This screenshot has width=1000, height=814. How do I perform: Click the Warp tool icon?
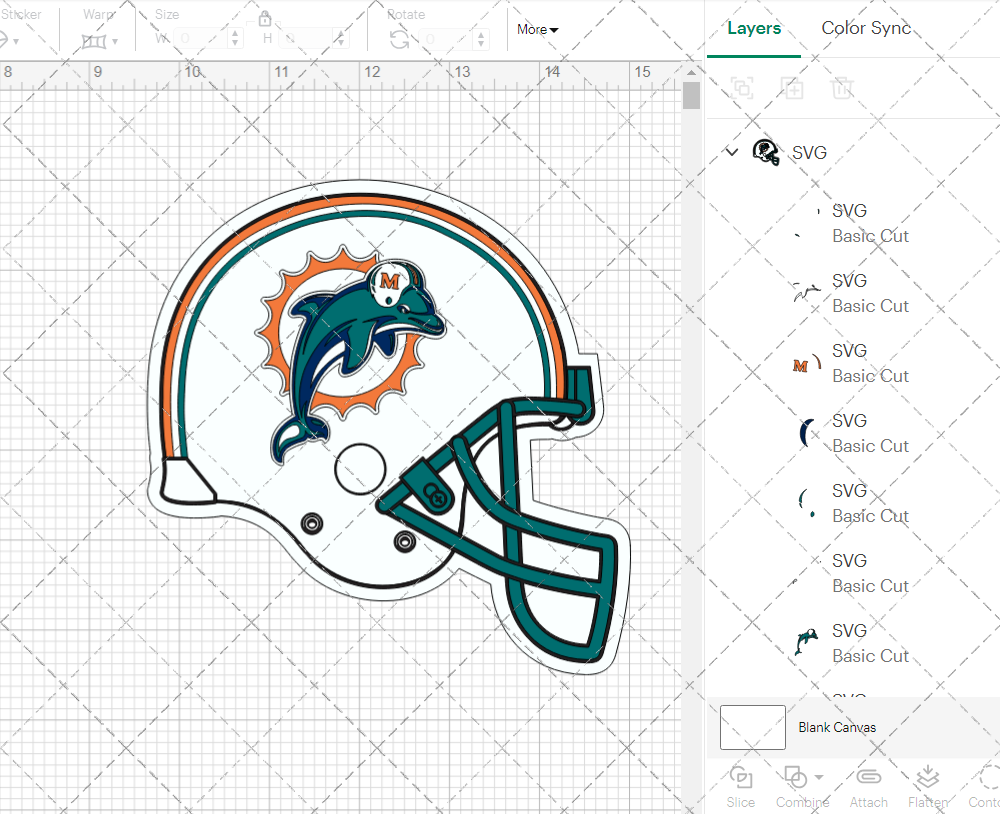95,40
